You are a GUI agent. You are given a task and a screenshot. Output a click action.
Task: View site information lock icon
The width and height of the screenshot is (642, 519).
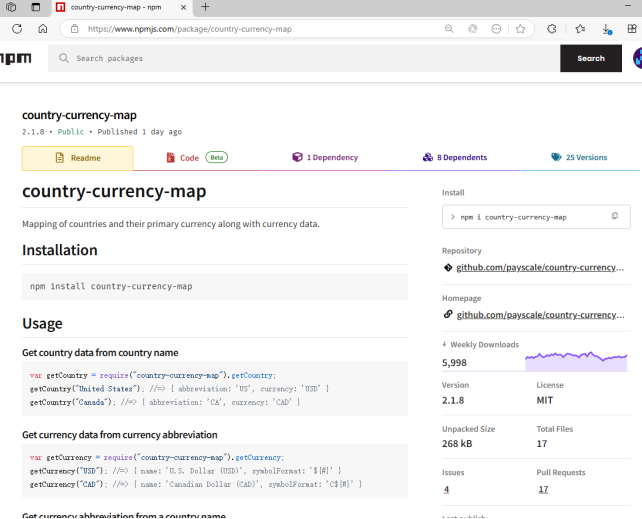tap(74, 29)
